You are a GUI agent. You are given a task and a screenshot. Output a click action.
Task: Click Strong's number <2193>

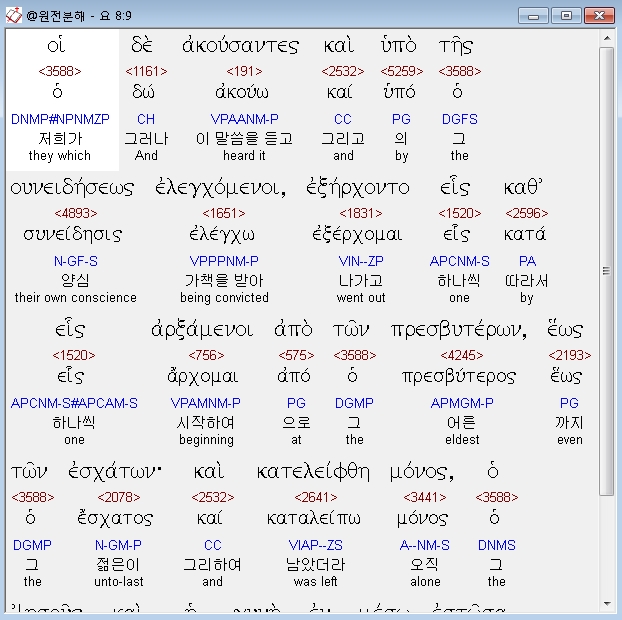tap(570, 355)
